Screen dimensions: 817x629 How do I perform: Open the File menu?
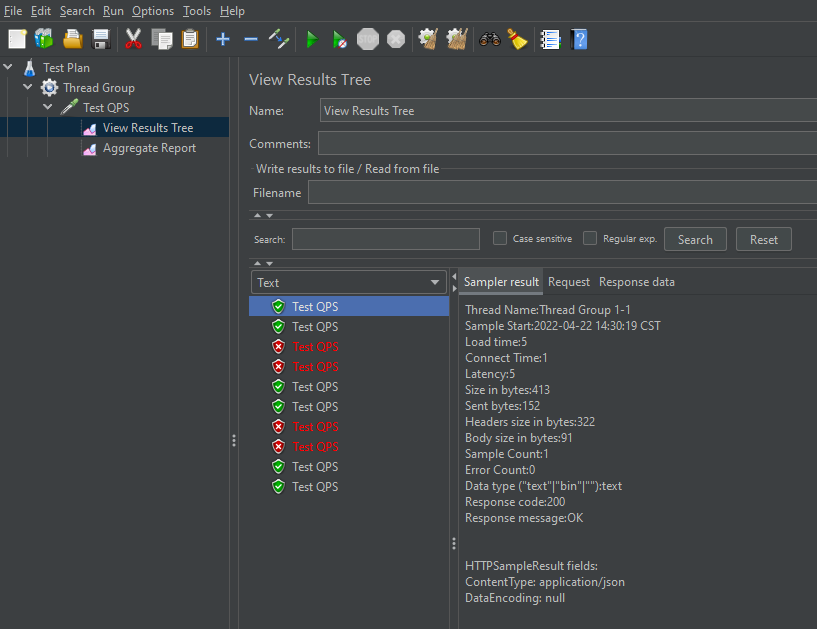[13, 11]
